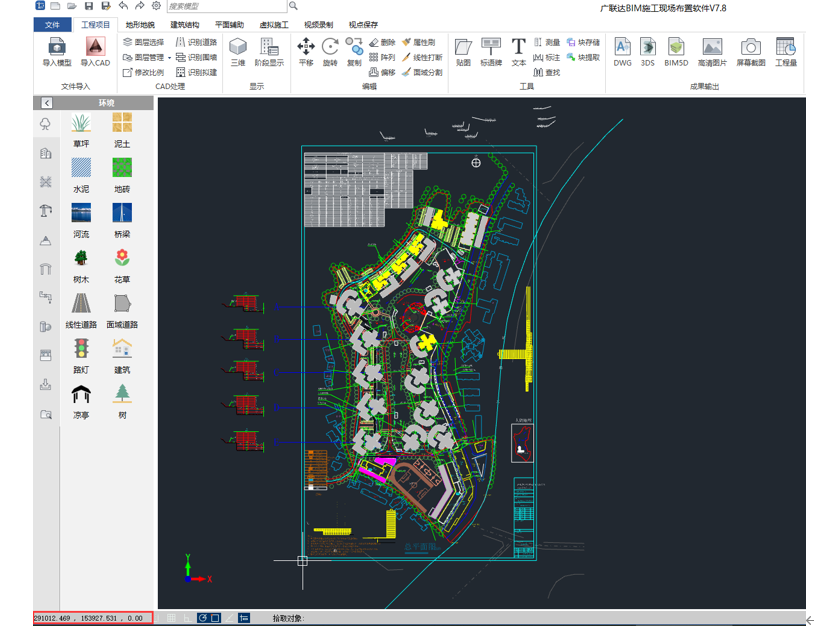Screen dimensions: 814x631
Task: Click the 偏移 offset tool
Action: [x=382, y=72]
